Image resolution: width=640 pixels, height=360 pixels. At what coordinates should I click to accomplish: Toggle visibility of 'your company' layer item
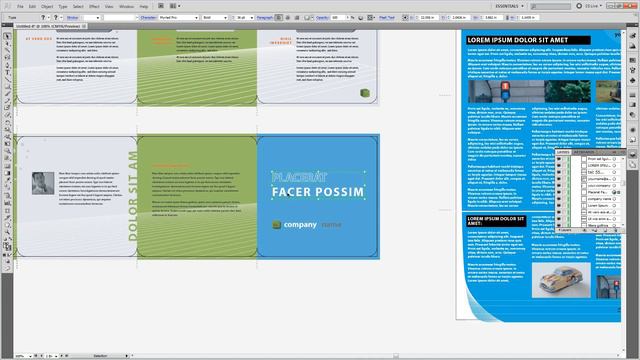click(x=559, y=185)
